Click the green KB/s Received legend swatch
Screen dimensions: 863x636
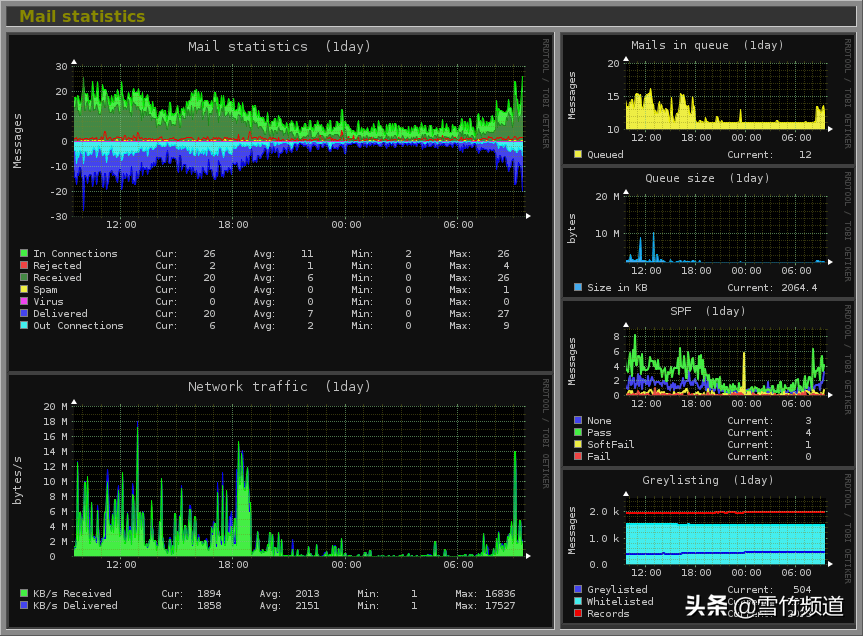pos(23,594)
